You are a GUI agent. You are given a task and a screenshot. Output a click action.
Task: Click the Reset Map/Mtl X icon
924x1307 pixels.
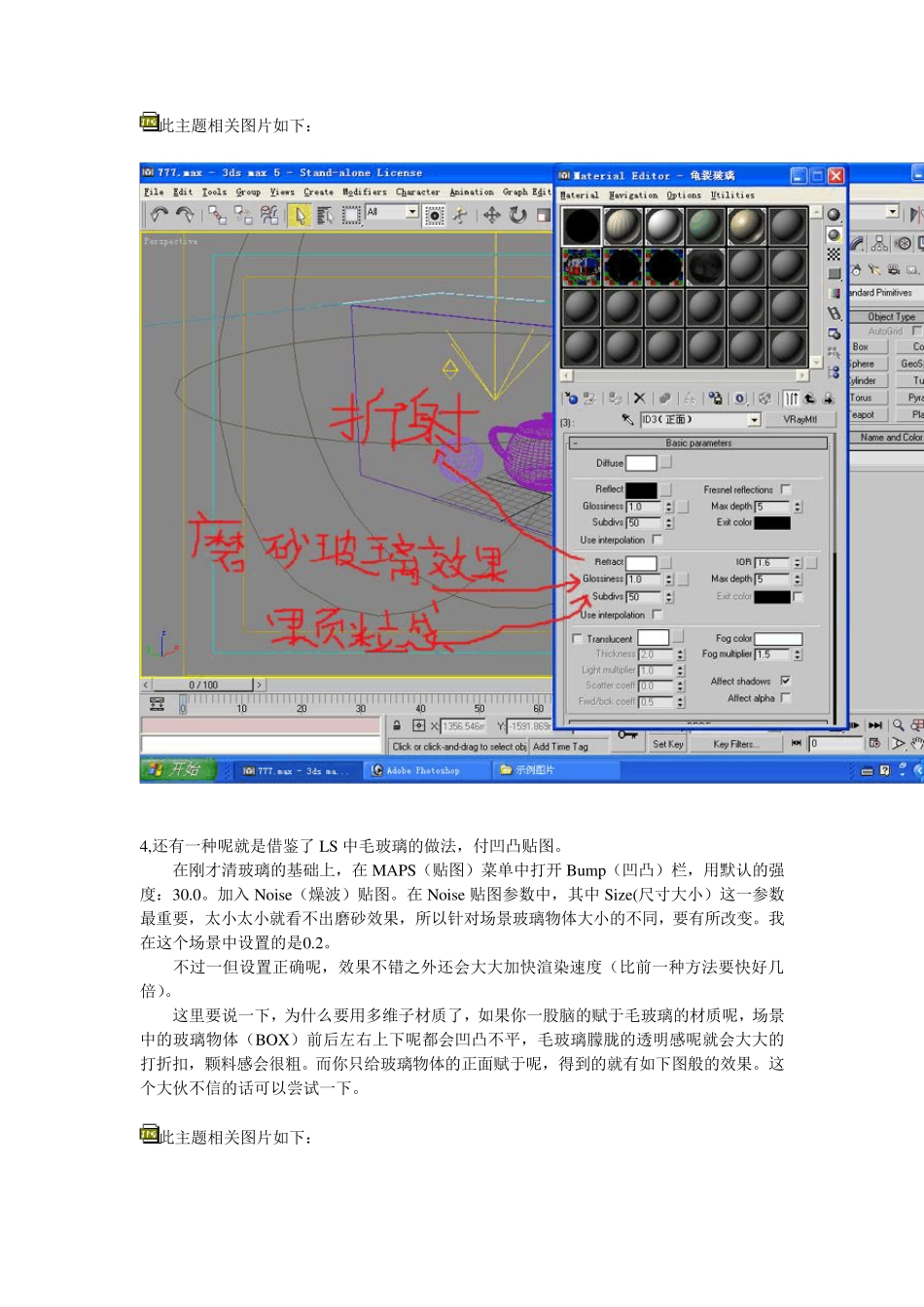pyautogui.click(x=639, y=398)
